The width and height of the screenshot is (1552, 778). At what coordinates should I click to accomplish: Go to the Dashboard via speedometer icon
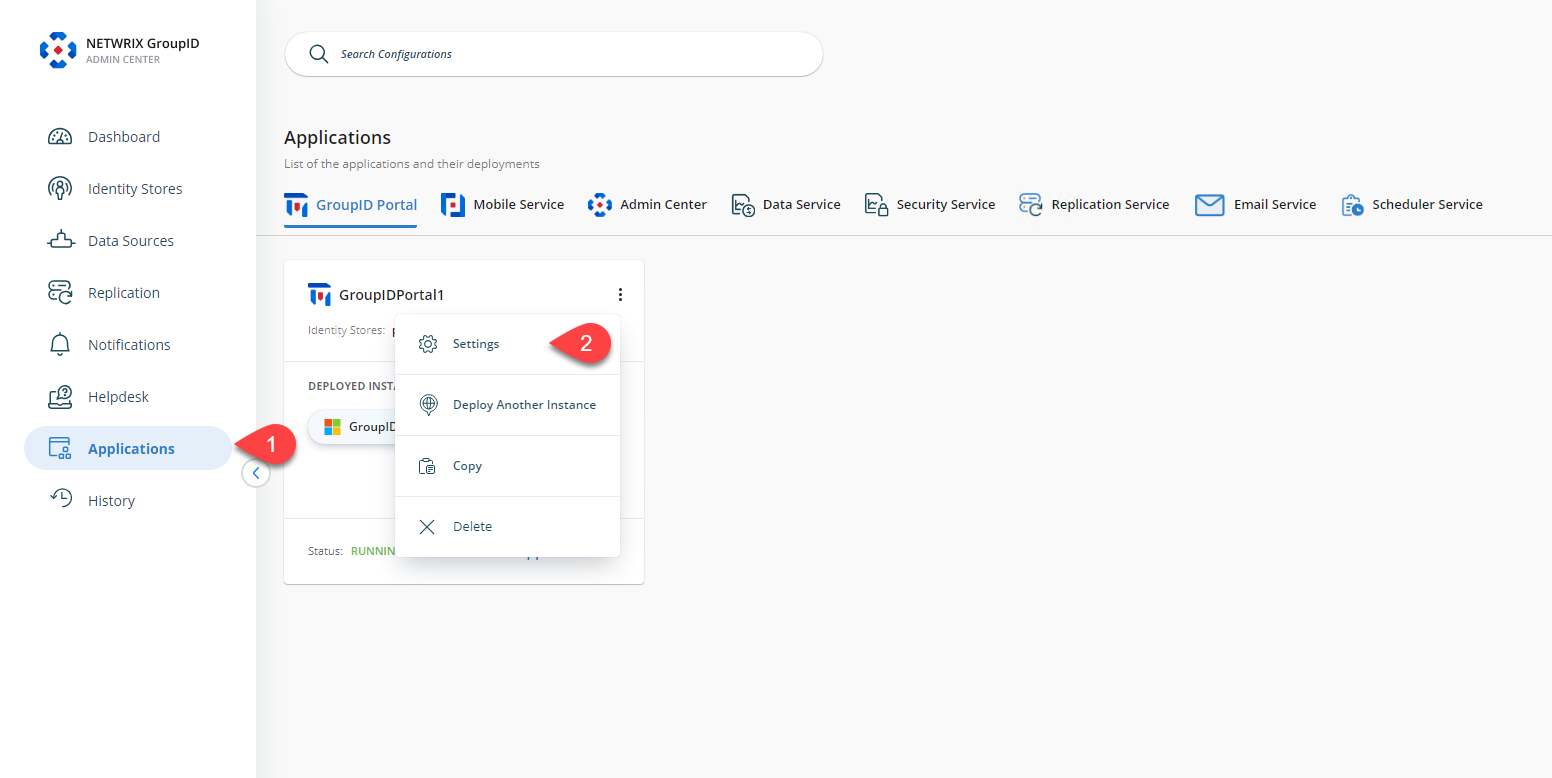pyautogui.click(x=60, y=136)
